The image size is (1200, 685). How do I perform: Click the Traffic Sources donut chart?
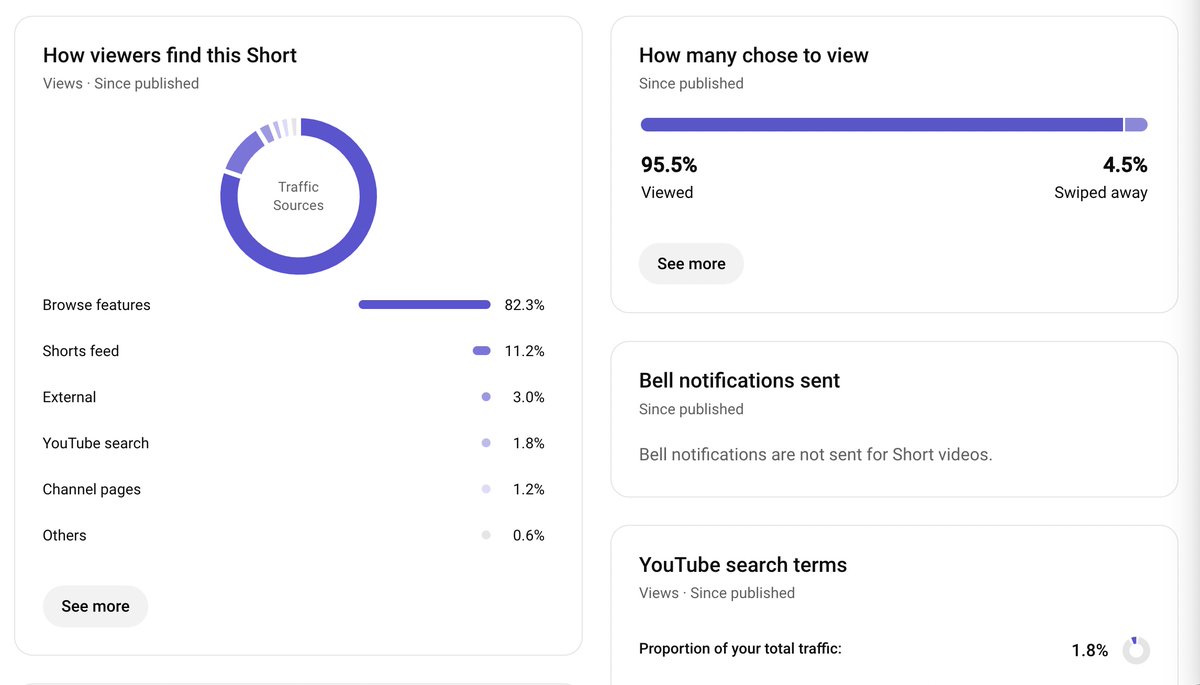point(299,196)
